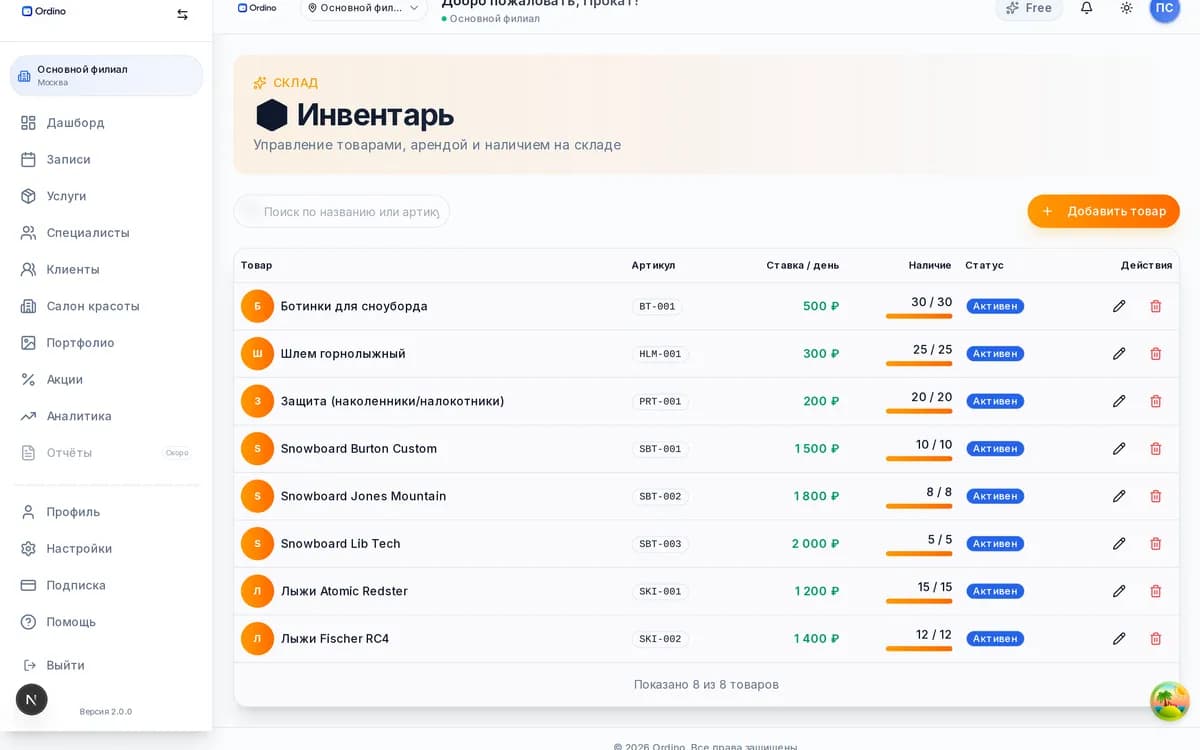Go to Подписка

click(x=106, y=585)
